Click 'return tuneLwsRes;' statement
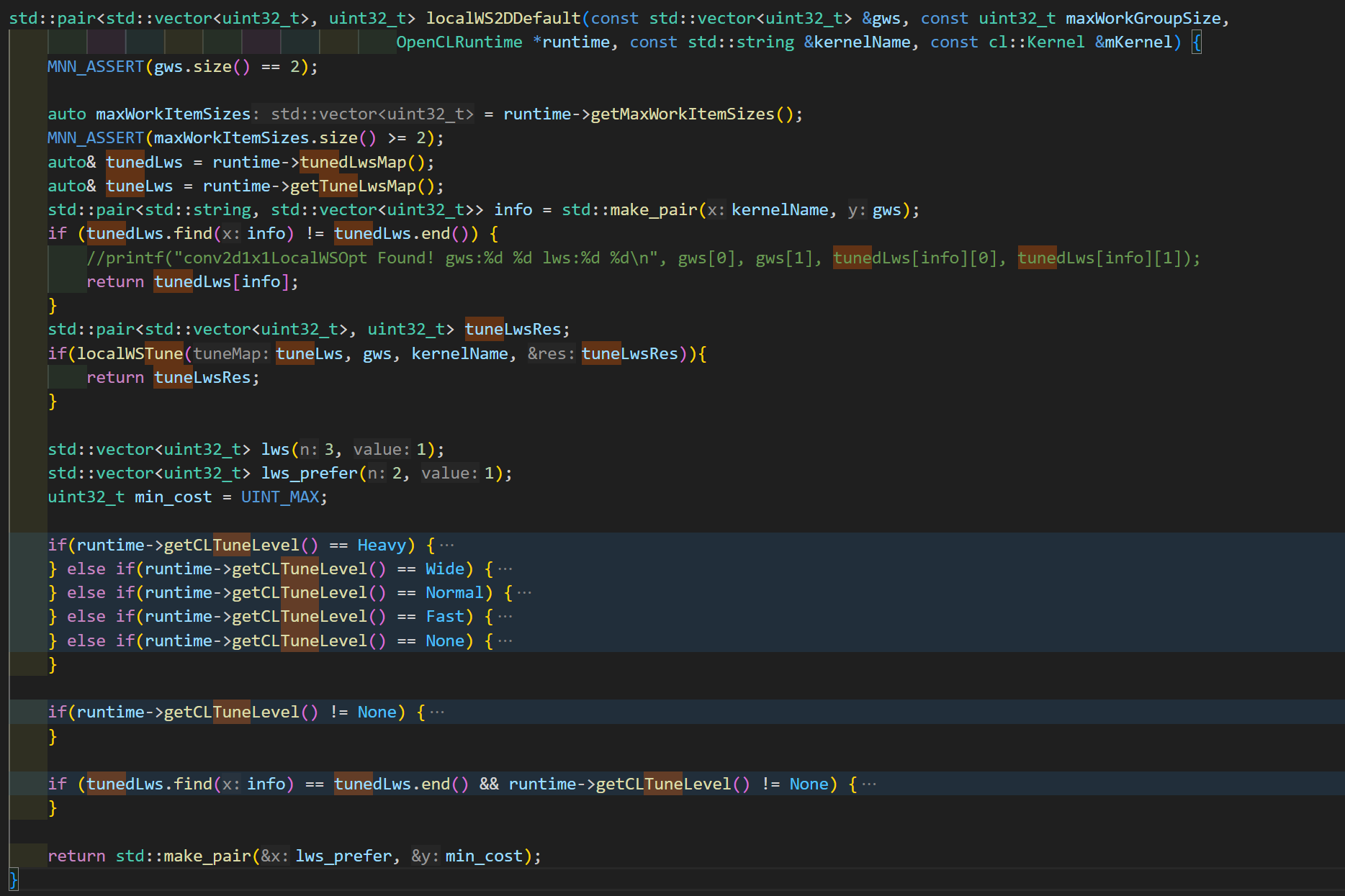This screenshot has height=896, width=1345. pyautogui.click(x=173, y=377)
